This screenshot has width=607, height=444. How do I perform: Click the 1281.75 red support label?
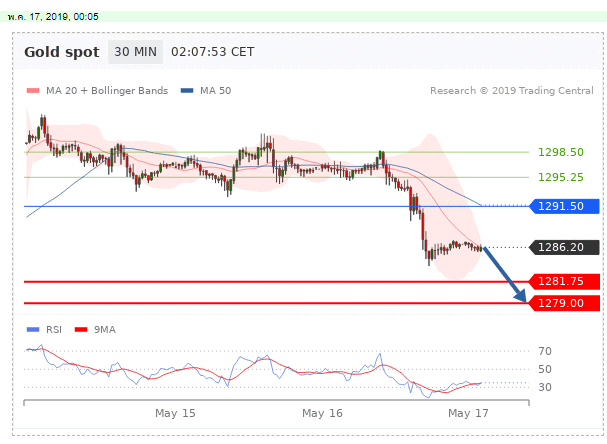coord(564,281)
